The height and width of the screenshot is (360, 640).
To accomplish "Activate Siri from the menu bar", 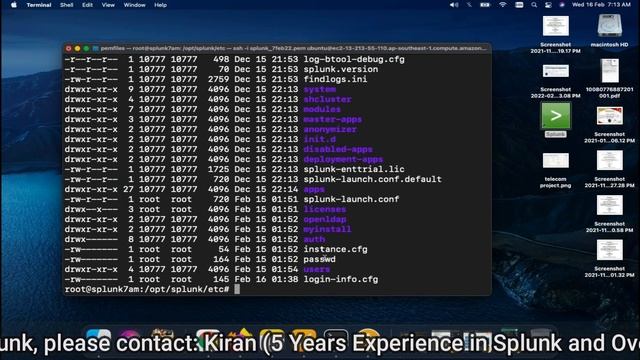I will tap(562, 5).
